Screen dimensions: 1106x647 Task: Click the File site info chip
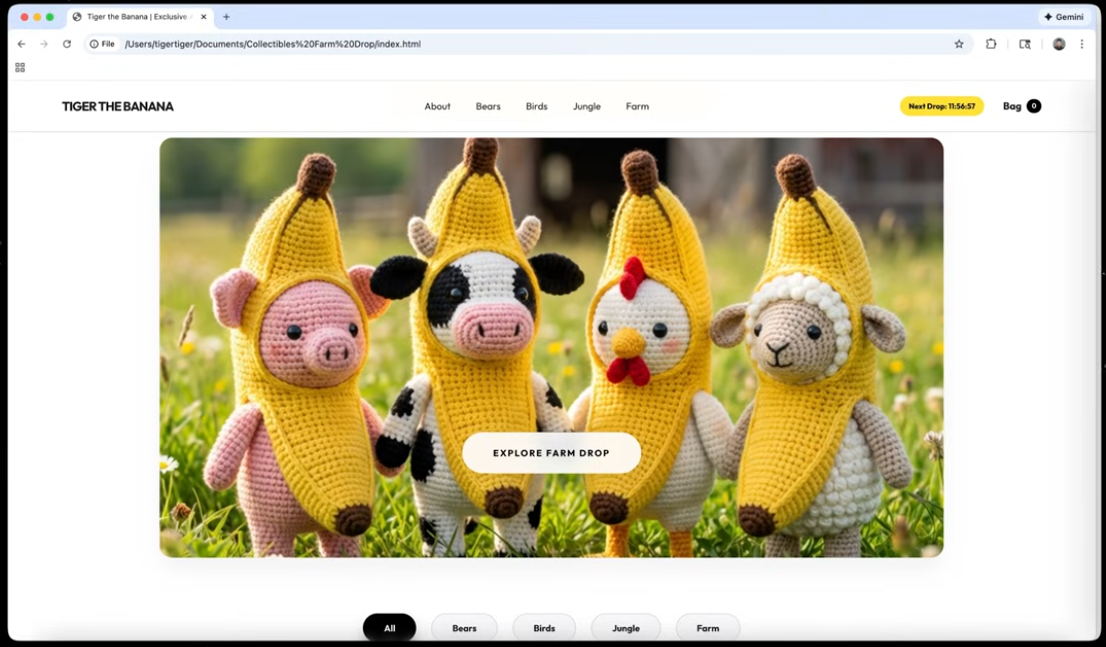(x=103, y=44)
